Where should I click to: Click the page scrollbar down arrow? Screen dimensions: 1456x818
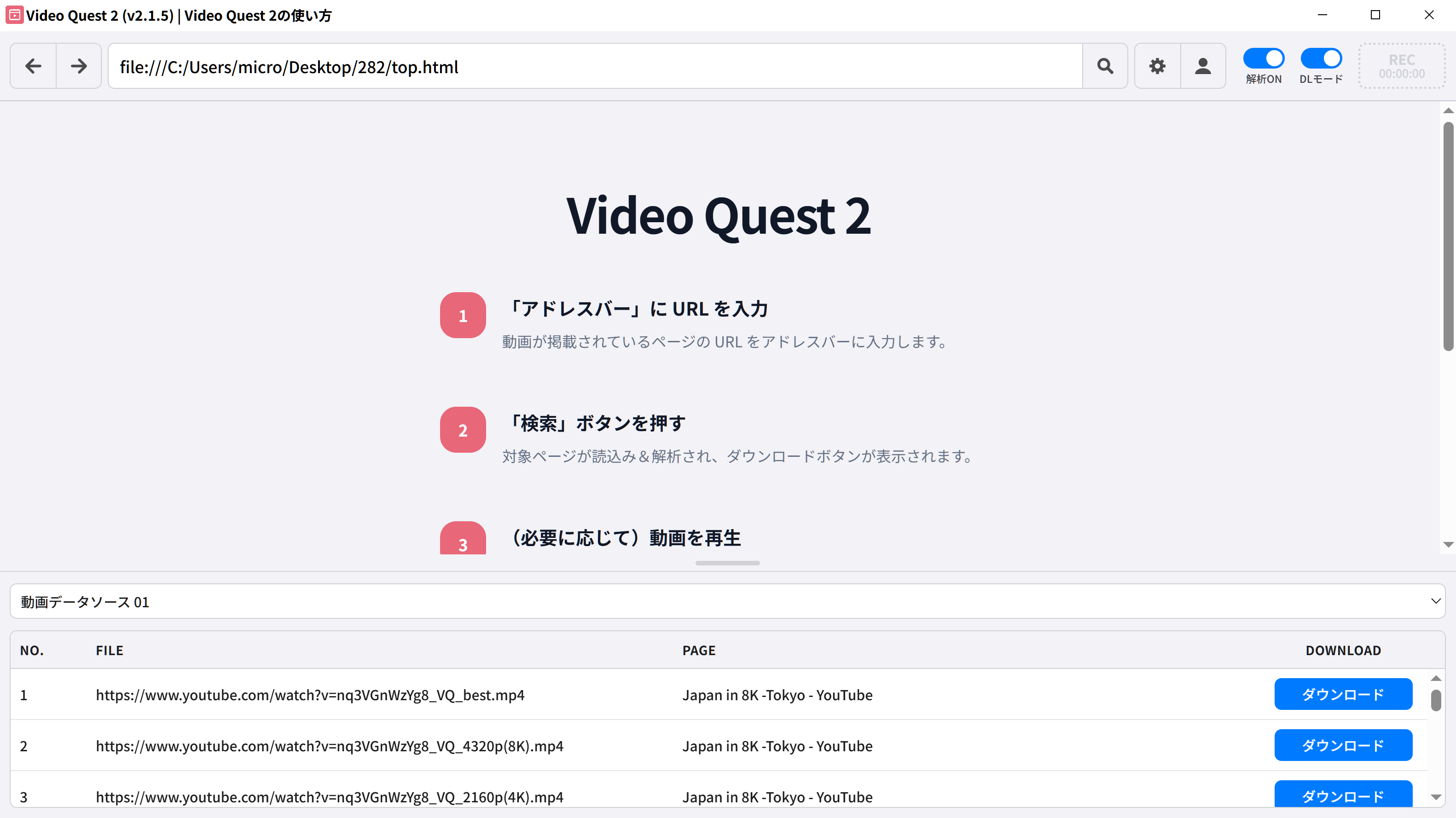pyautogui.click(x=1448, y=544)
